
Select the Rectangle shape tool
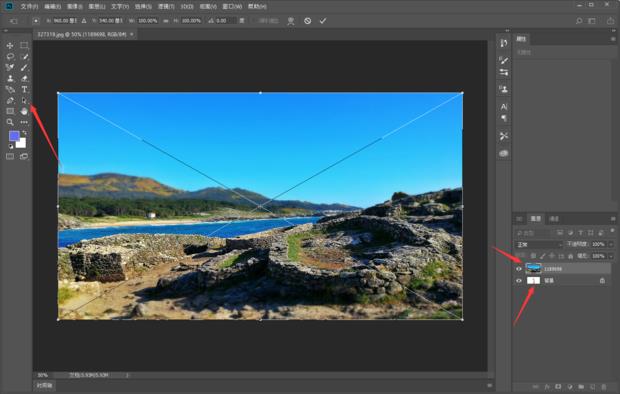click(x=10, y=111)
